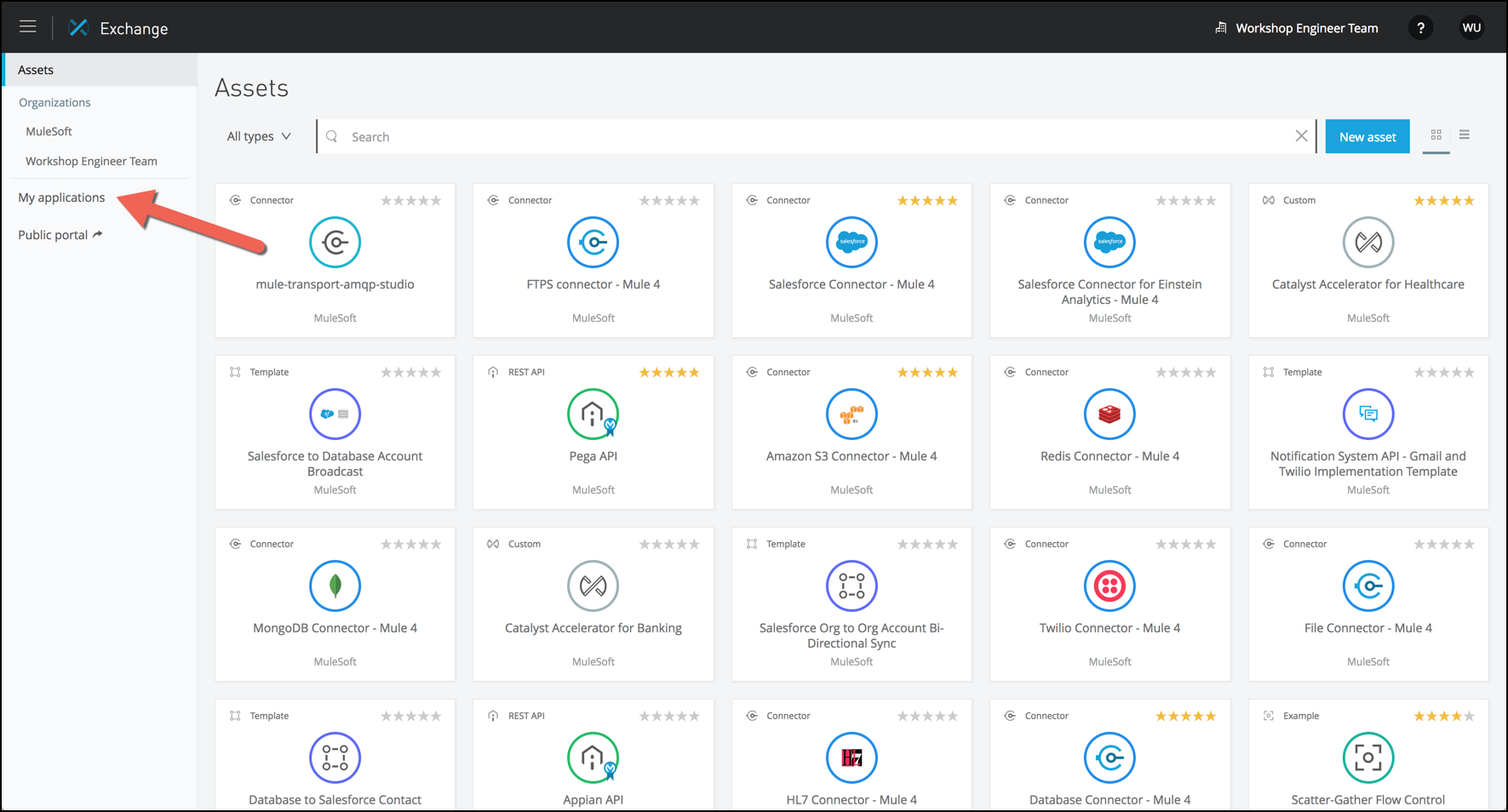Click into the Search input field
This screenshot has width=1508, height=812.
pyautogui.click(x=817, y=136)
